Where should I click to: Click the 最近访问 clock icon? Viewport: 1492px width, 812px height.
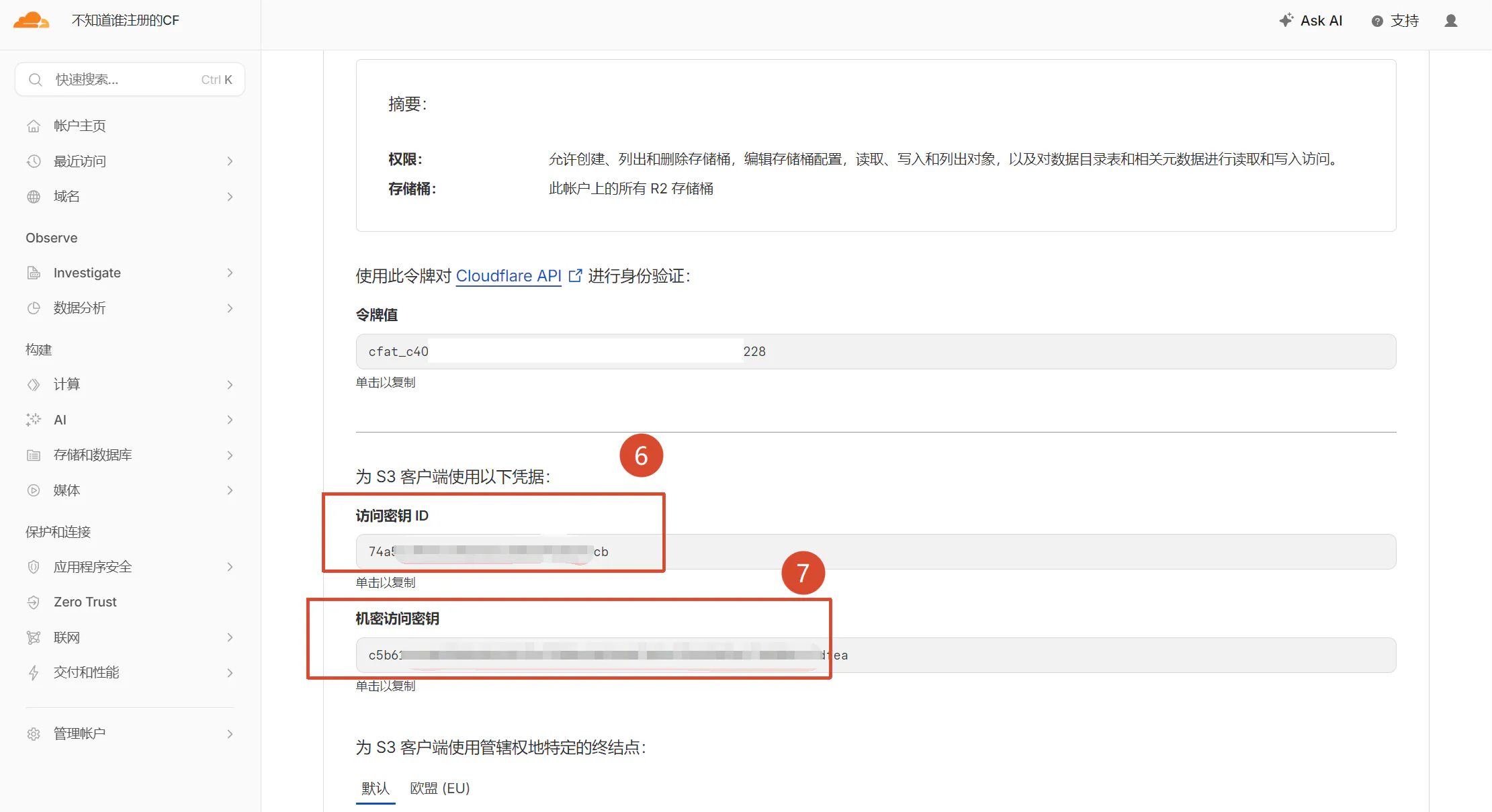pos(34,161)
